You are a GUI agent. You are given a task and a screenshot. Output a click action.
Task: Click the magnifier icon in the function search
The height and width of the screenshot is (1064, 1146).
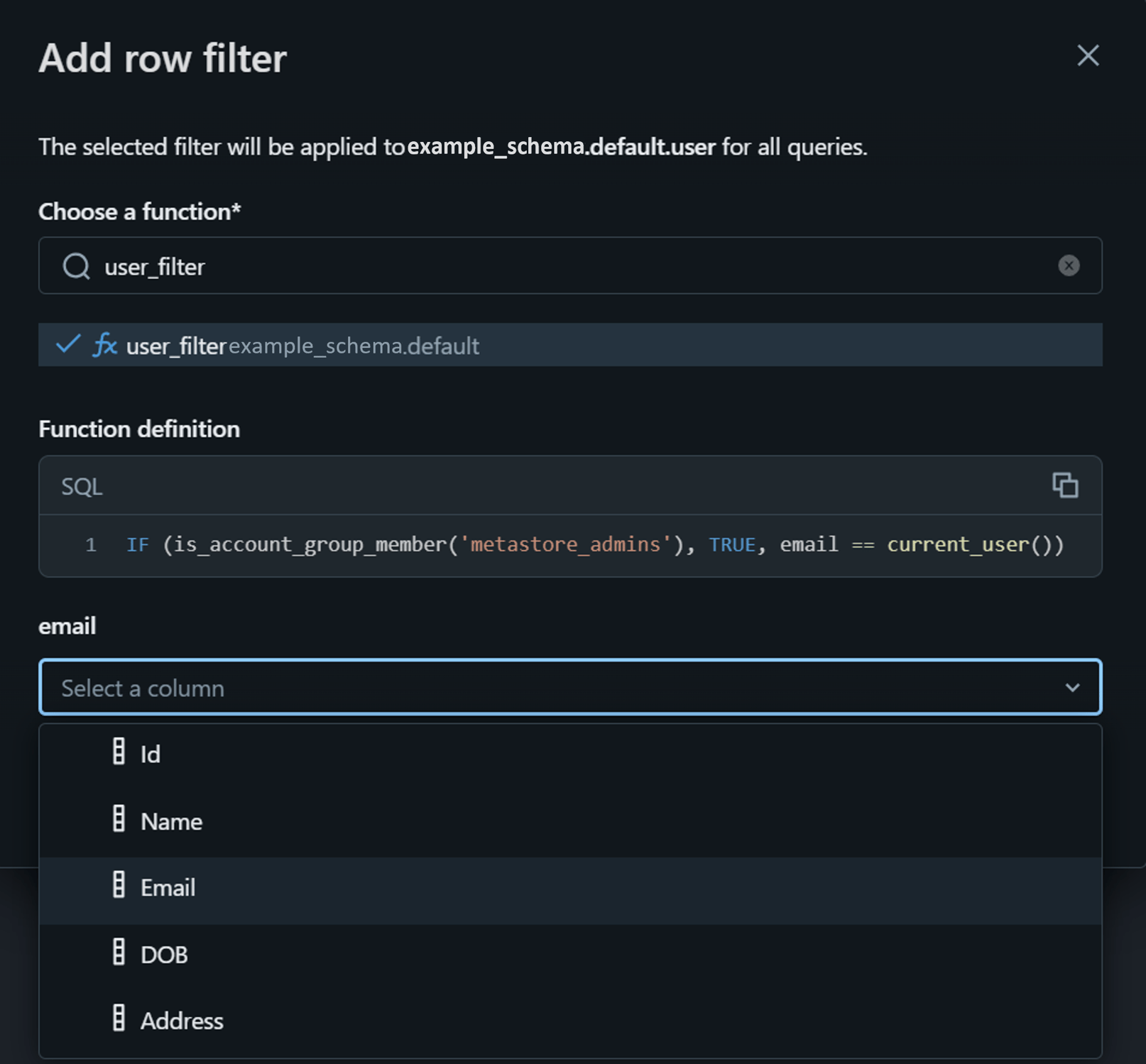point(76,266)
